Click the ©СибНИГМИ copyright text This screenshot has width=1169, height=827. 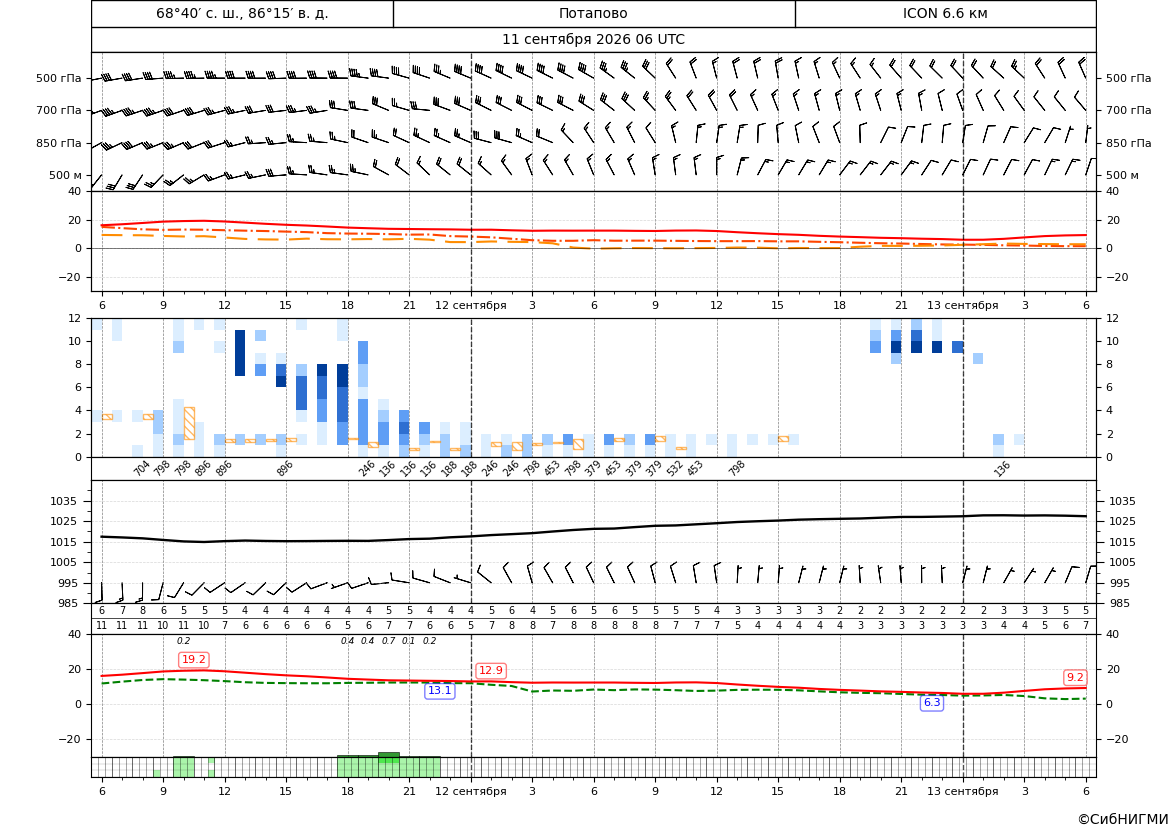pos(1123,819)
